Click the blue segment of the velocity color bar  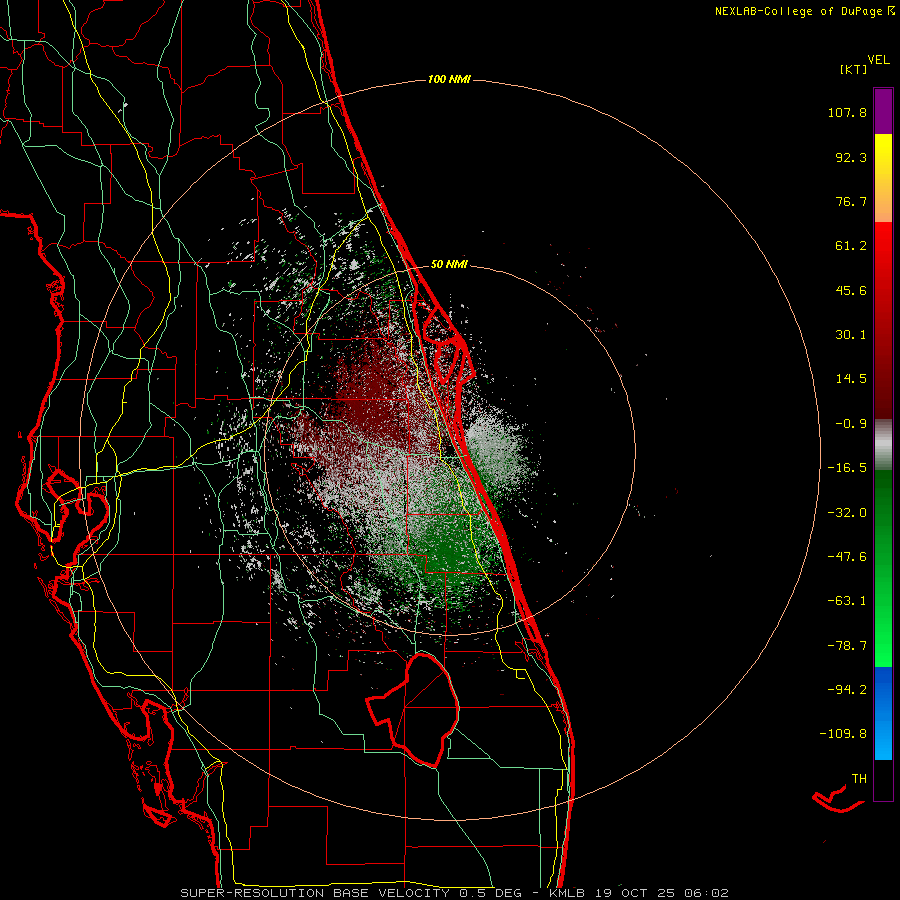883,713
